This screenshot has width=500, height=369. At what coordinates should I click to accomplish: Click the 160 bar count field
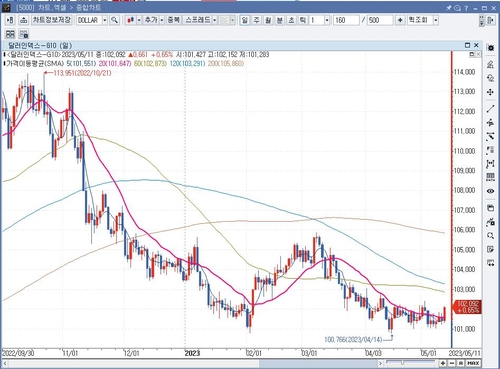click(x=346, y=20)
